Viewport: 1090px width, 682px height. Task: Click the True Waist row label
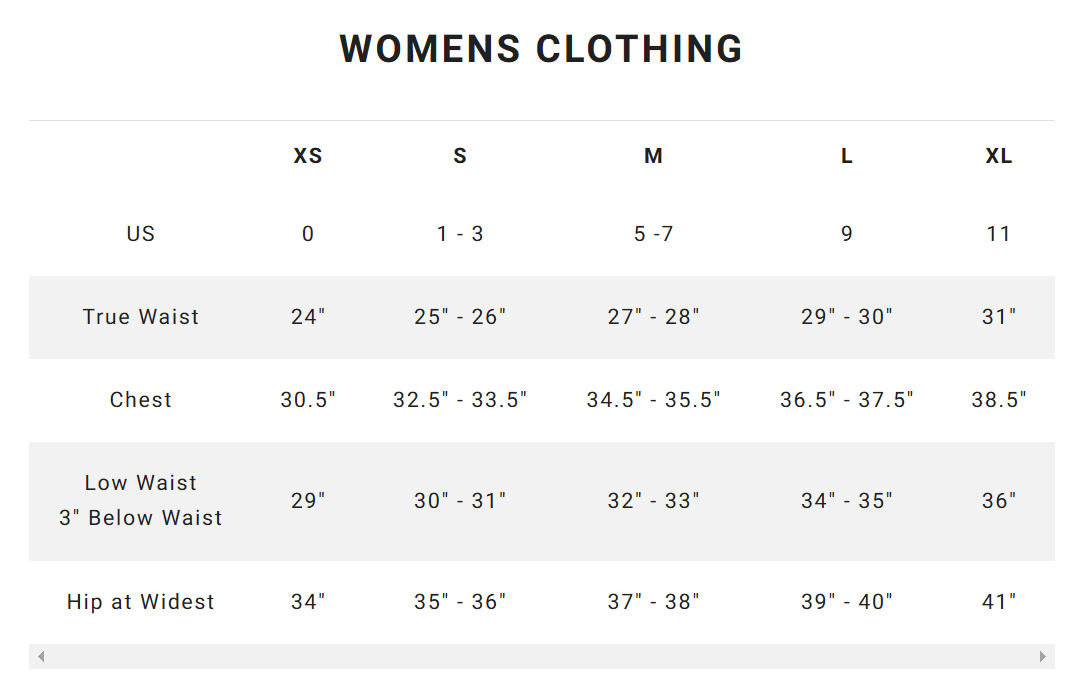tap(140, 317)
